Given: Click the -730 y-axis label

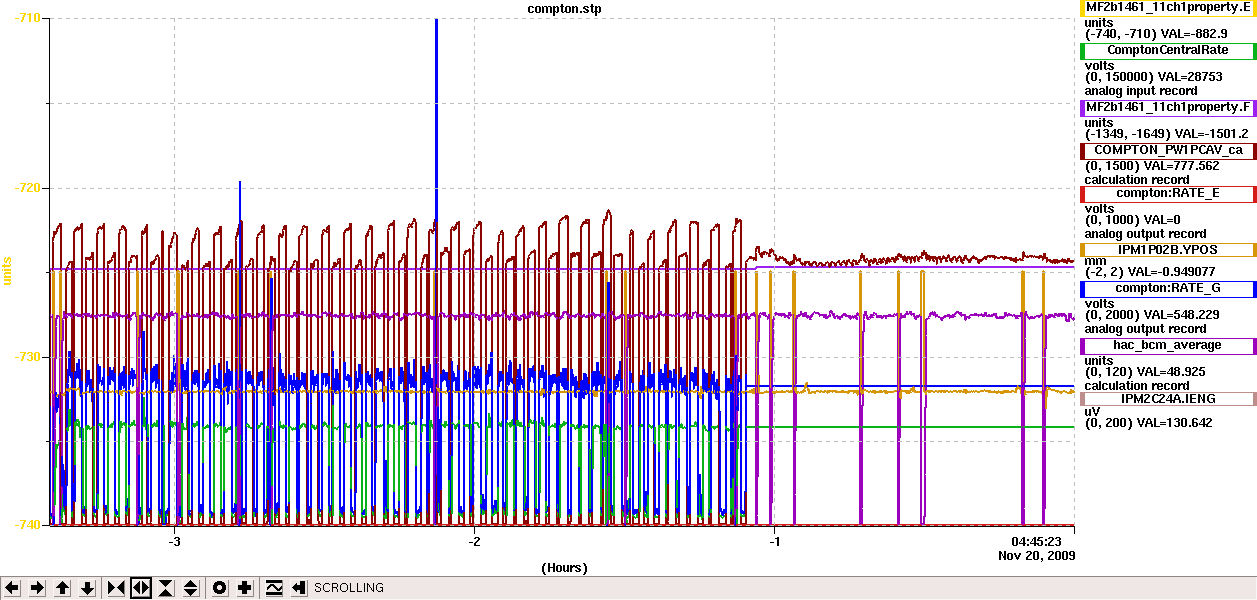Looking at the screenshot, I should click(x=26, y=357).
